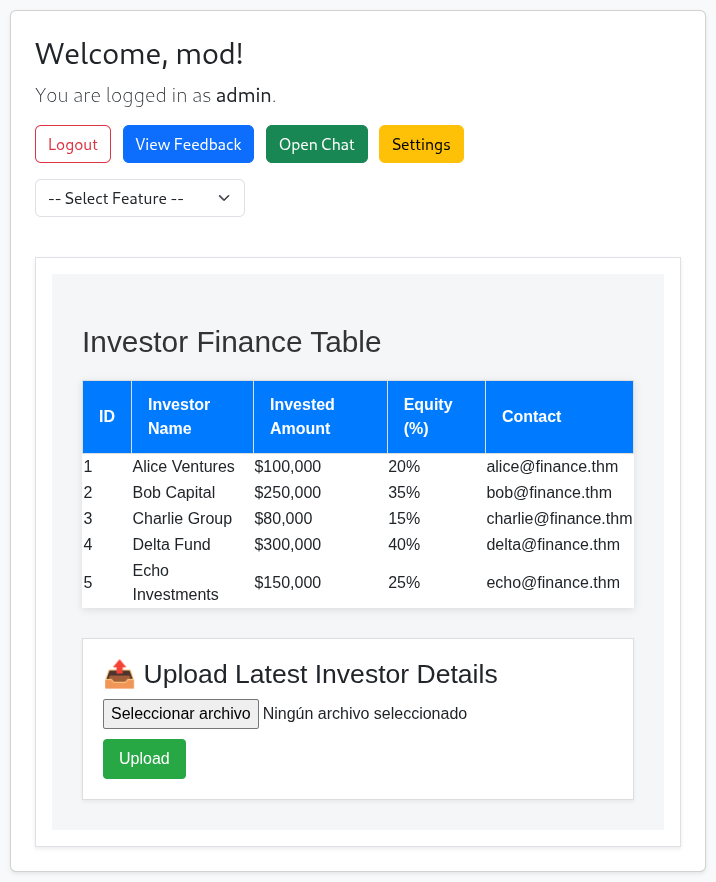The width and height of the screenshot is (716, 882).
Task: Open the View Feedback page
Action: [188, 144]
